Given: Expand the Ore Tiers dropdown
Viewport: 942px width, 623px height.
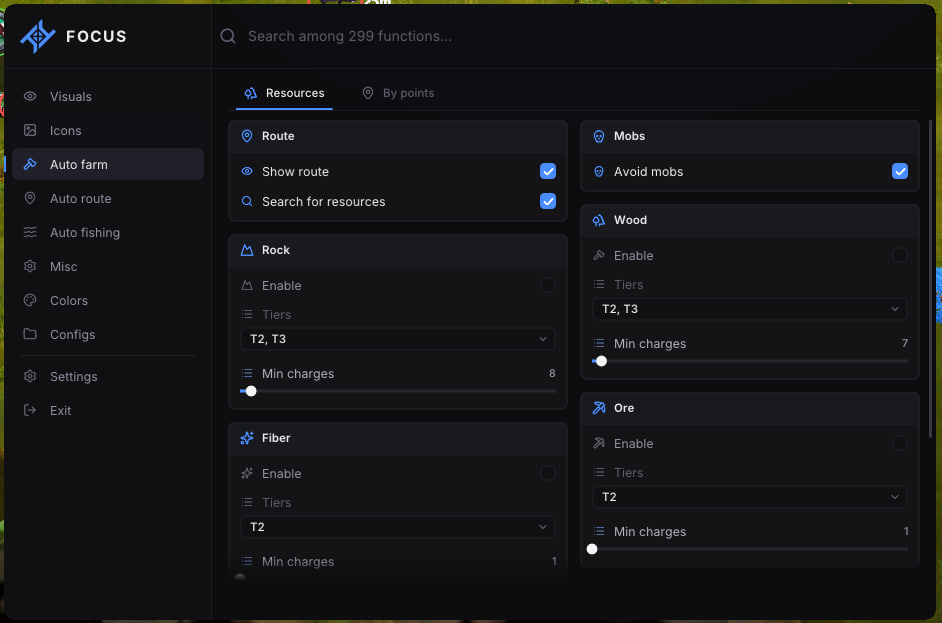Looking at the screenshot, I should click(x=750, y=497).
